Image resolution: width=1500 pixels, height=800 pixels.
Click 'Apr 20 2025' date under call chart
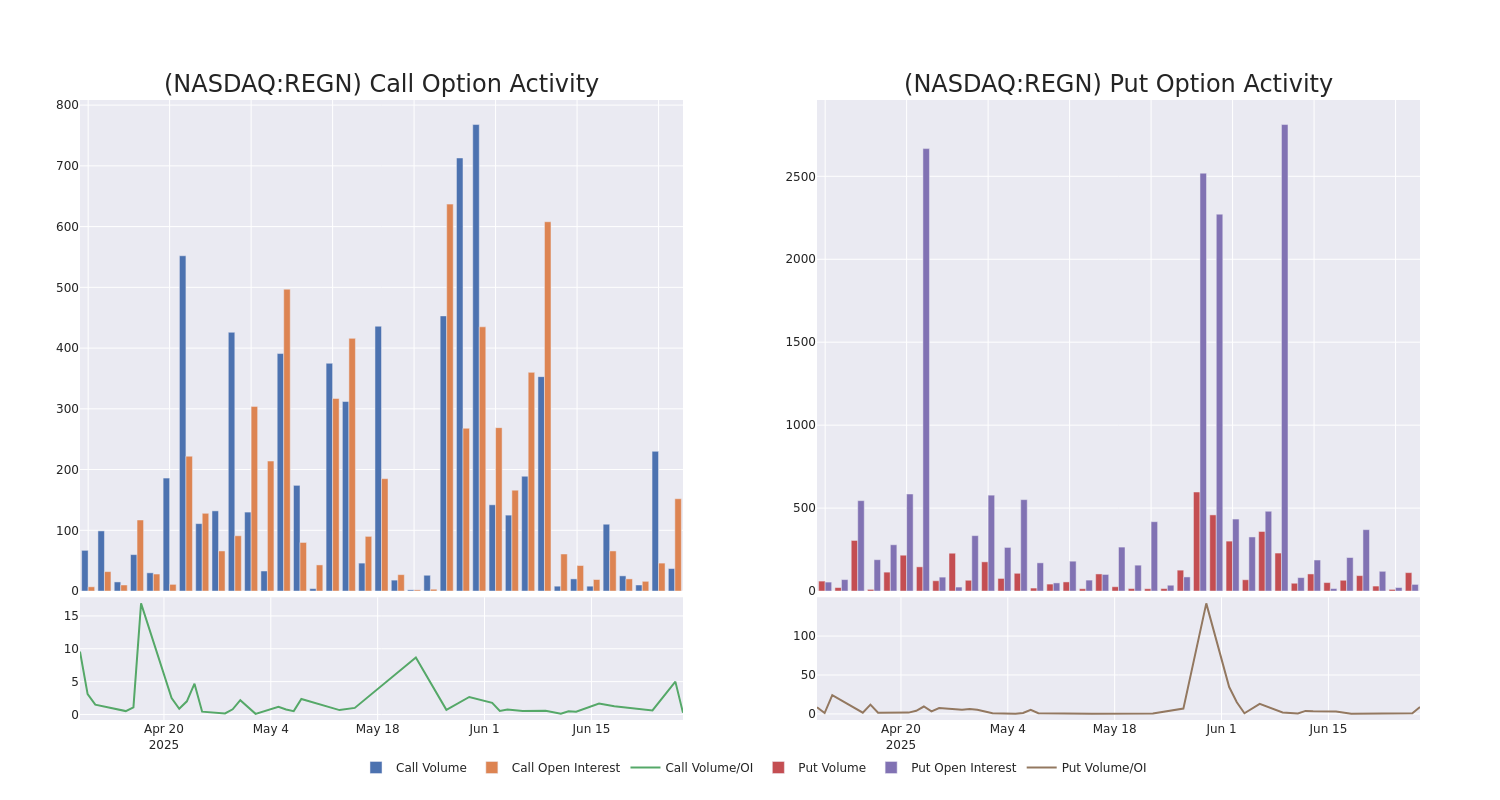pos(164,737)
